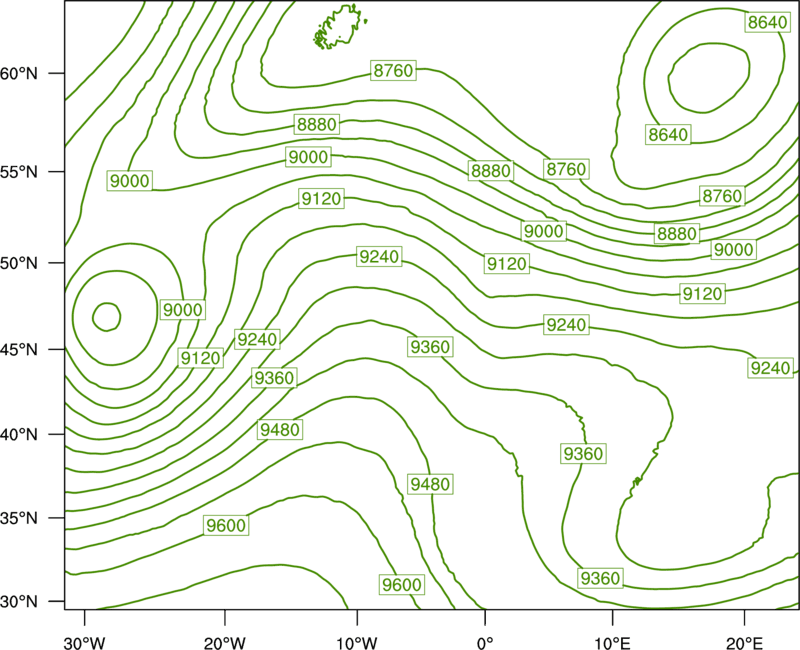Select the 9360 label at bottom right
The width and height of the screenshot is (800, 650).
pyautogui.click(x=601, y=578)
